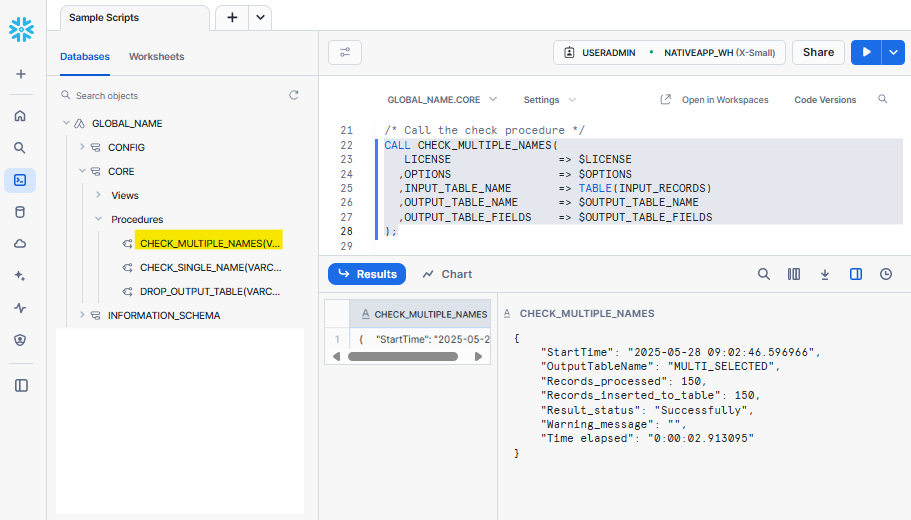Screen dimensions: 911x520
Task: Expand the INFORMATION_SCHEMA node
Action: click(x=82, y=314)
